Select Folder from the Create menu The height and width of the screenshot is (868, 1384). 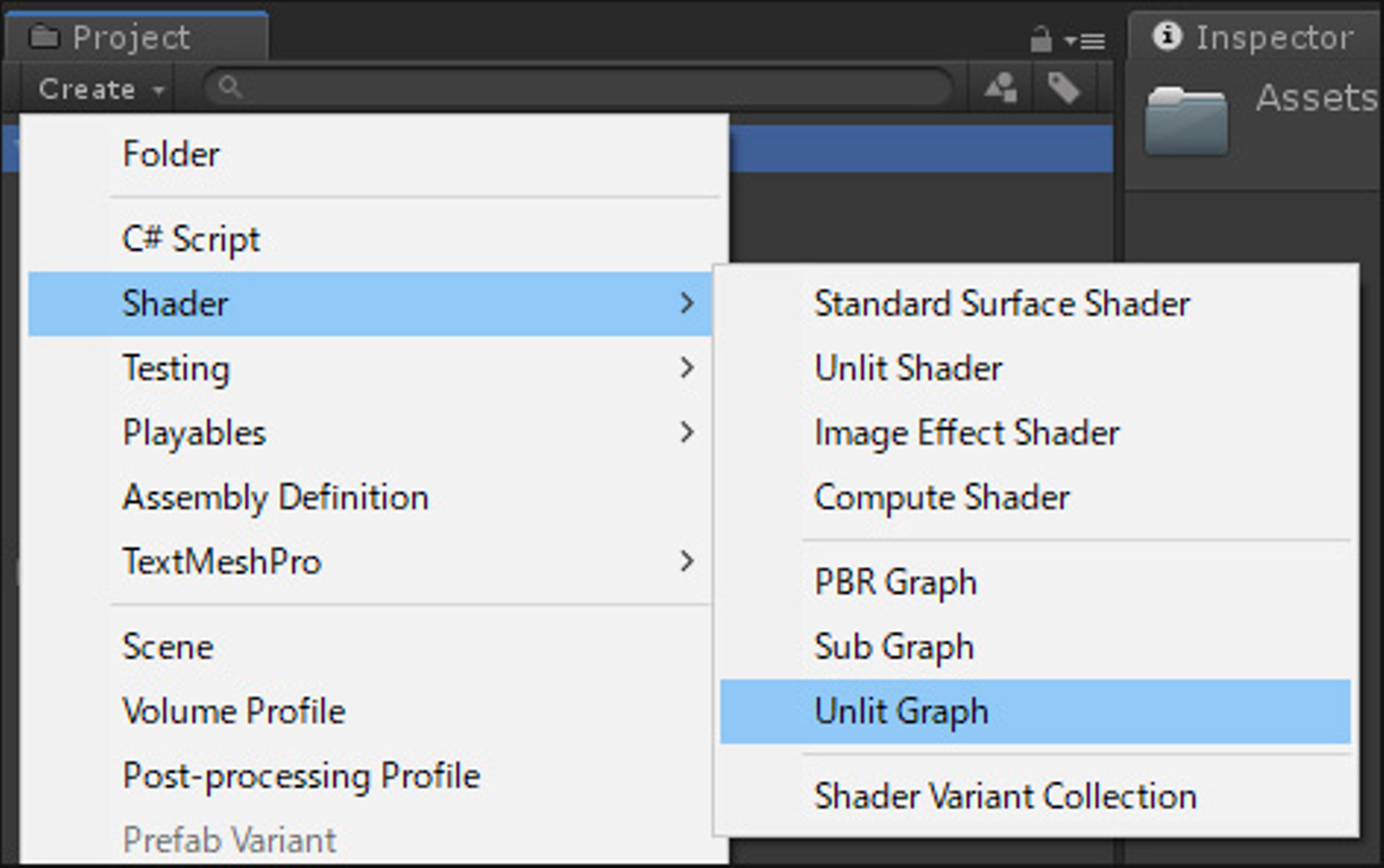[x=375, y=155]
